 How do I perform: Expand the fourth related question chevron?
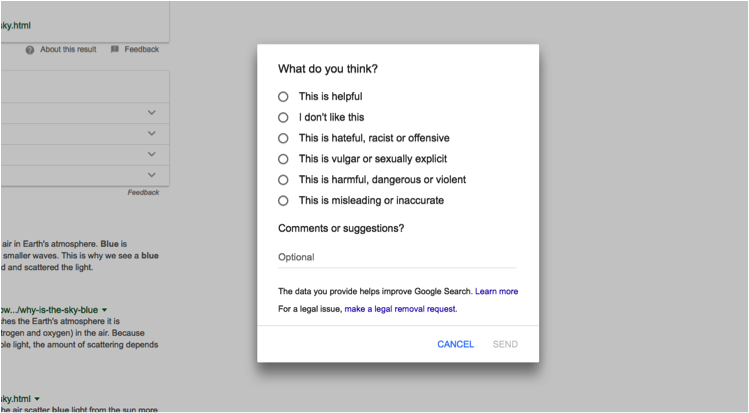pyautogui.click(x=152, y=174)
